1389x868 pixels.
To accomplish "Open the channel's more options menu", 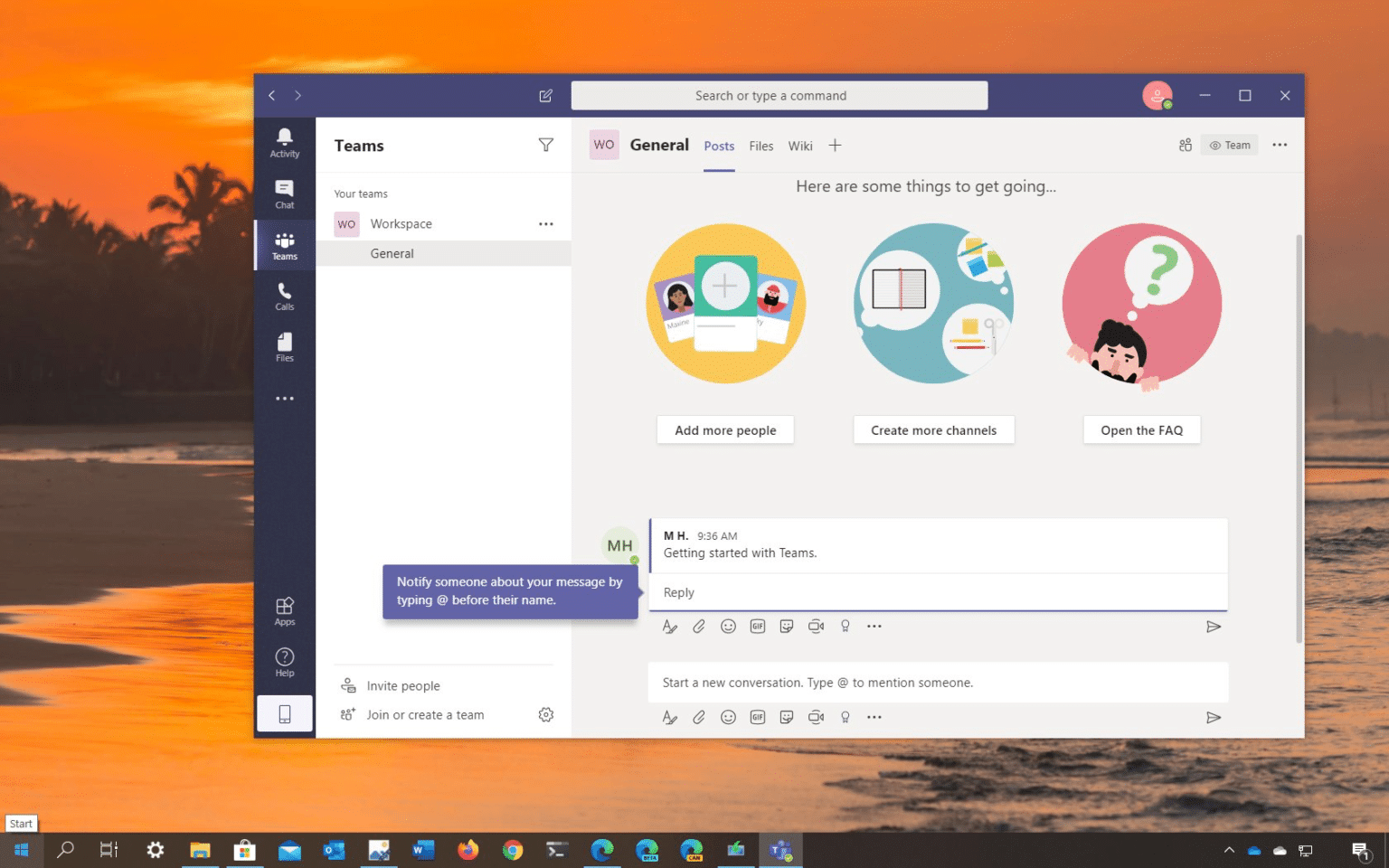I will [x=1280, y=145].
